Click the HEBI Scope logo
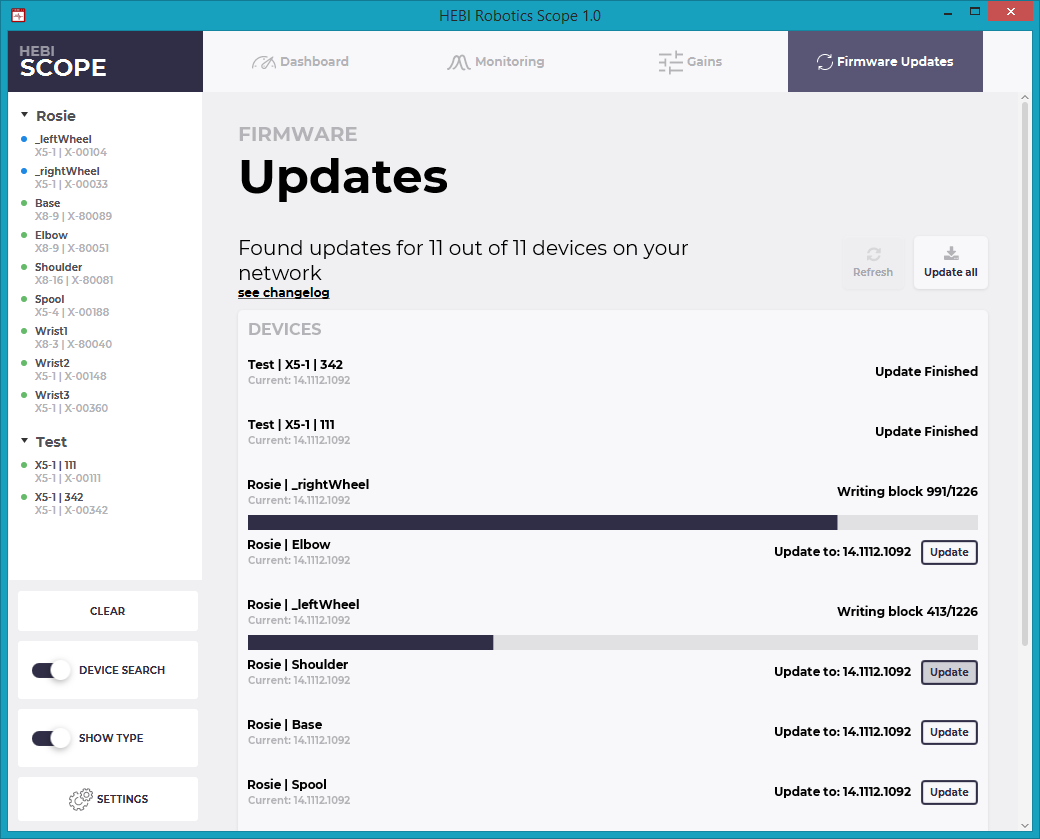This screenshot has height=839, width=1040. click(x=62, y=60)
